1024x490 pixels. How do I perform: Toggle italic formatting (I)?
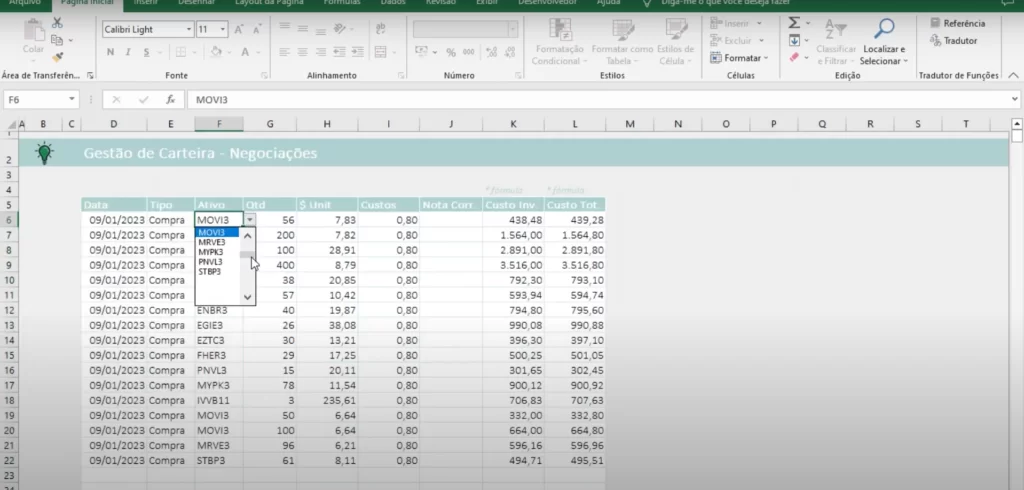125,52
